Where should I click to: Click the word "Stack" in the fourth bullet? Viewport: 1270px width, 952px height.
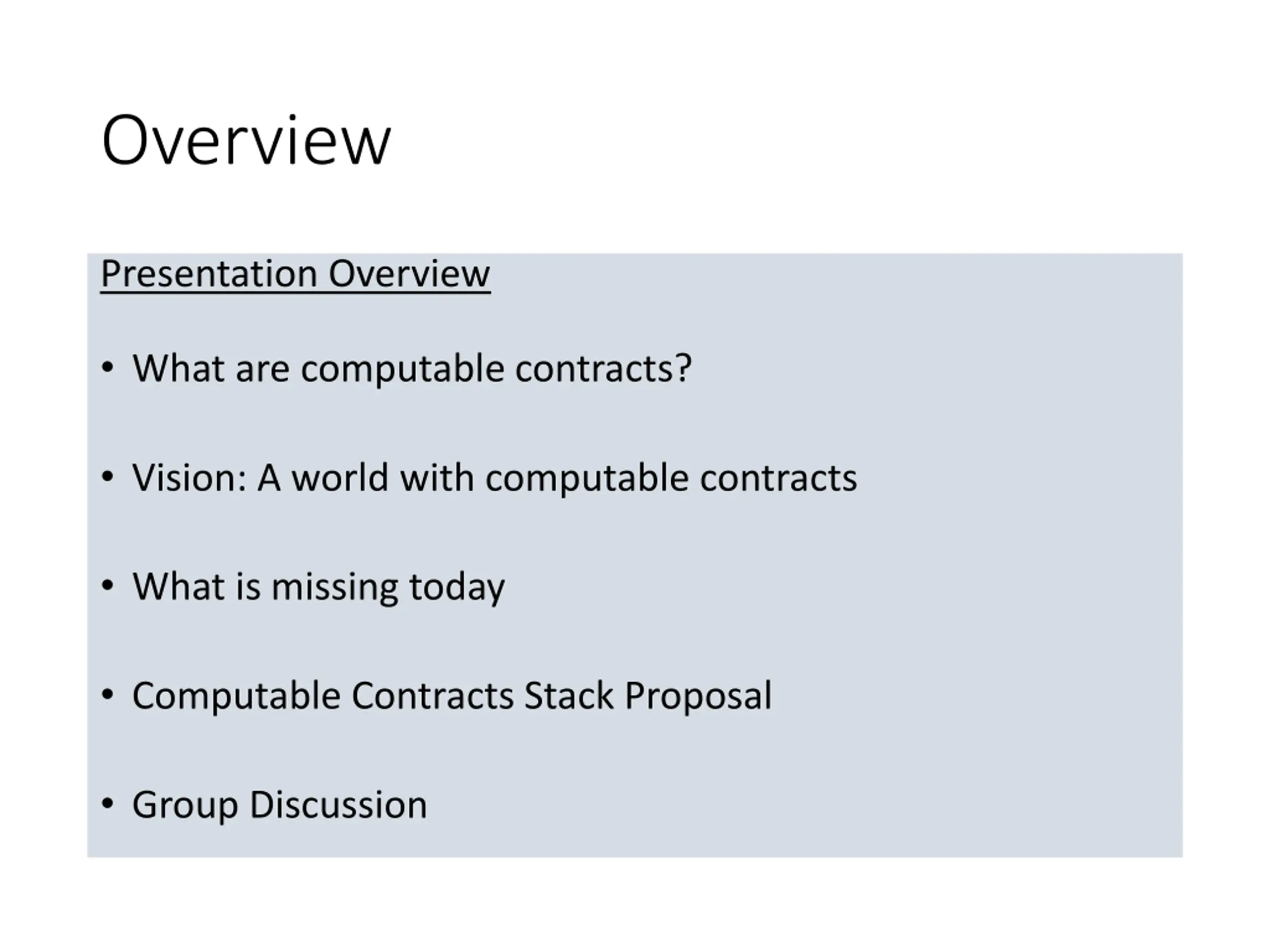(569, 696)
